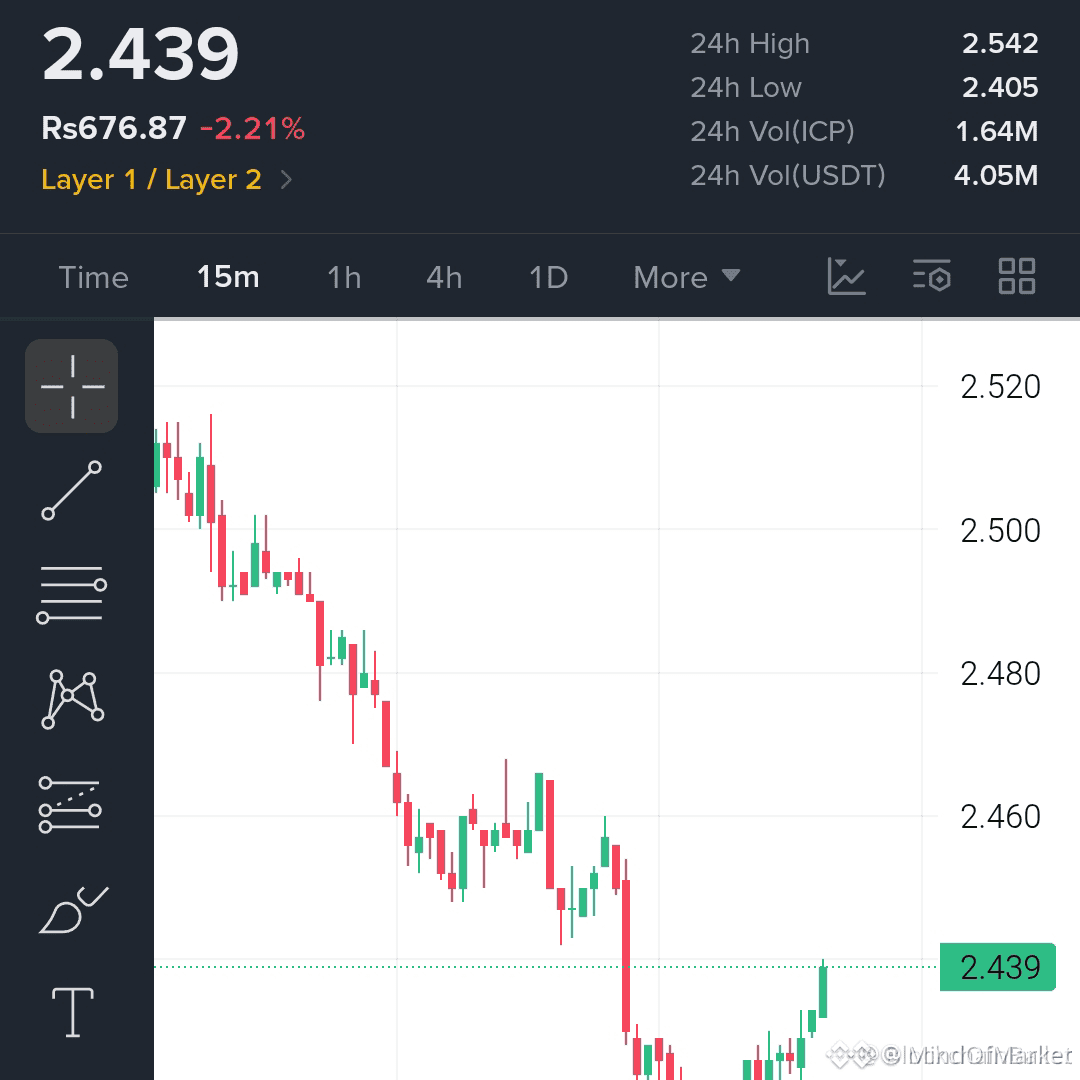Select the brush drawing tool
The width and height of the screenshot is (1080, 1080).
[73, 910]
